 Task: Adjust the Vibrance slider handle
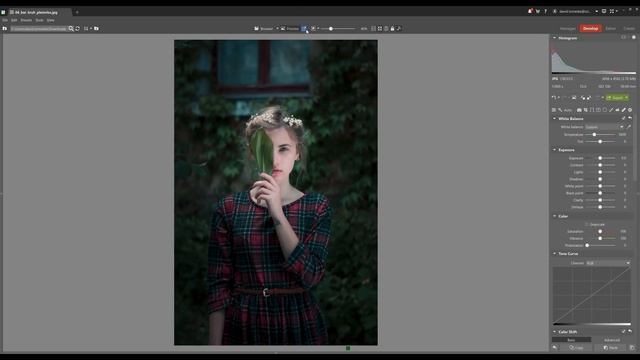[600, 238]
